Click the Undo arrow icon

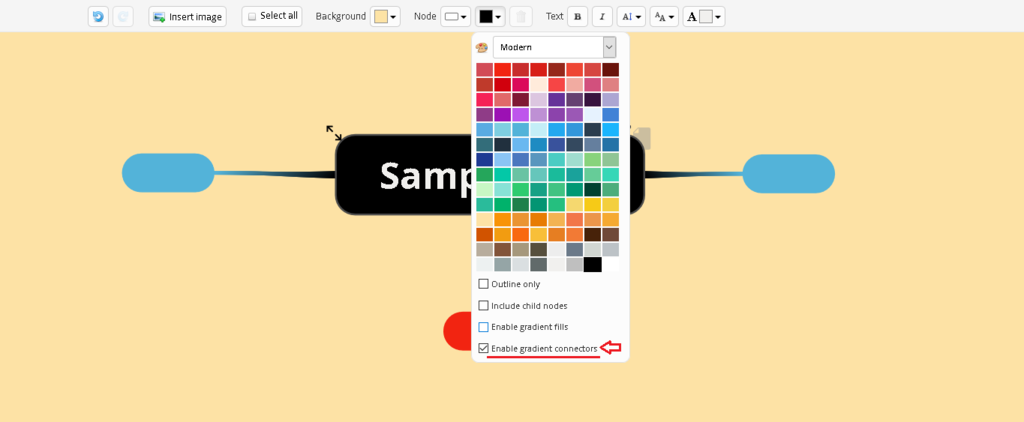click(98, 16)
